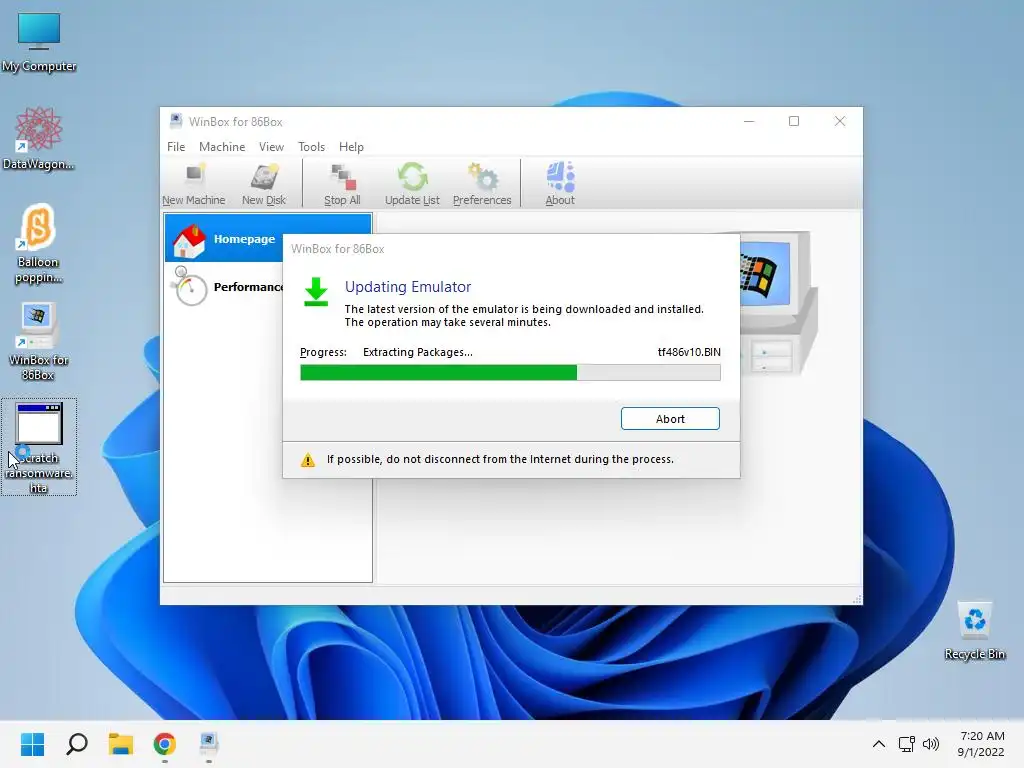
Task: Click the yellow warning triangle icon
Action: (308, 460)
